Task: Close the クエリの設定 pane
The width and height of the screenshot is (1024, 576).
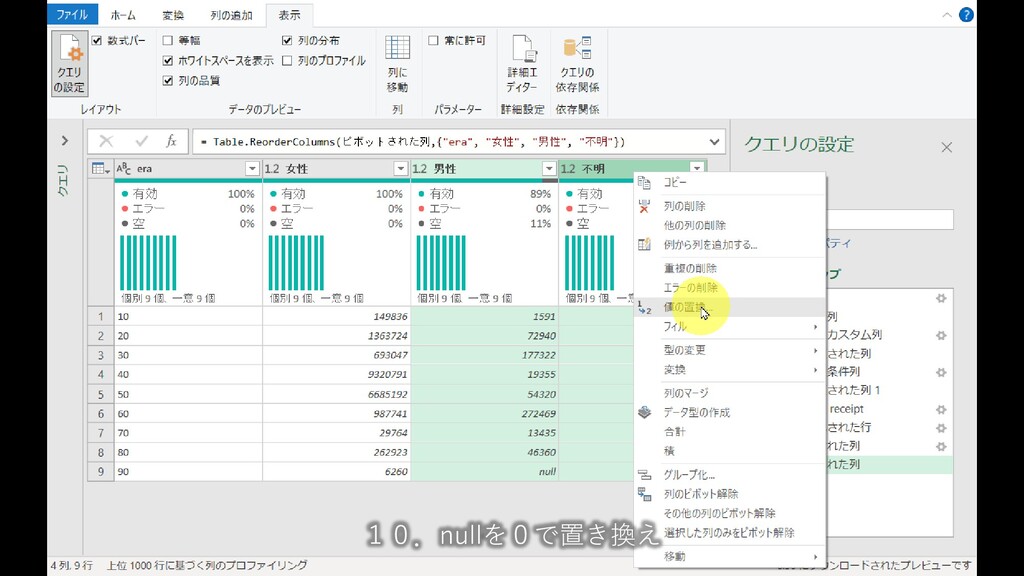Action: pyautogui.click(x=946, y=148)
